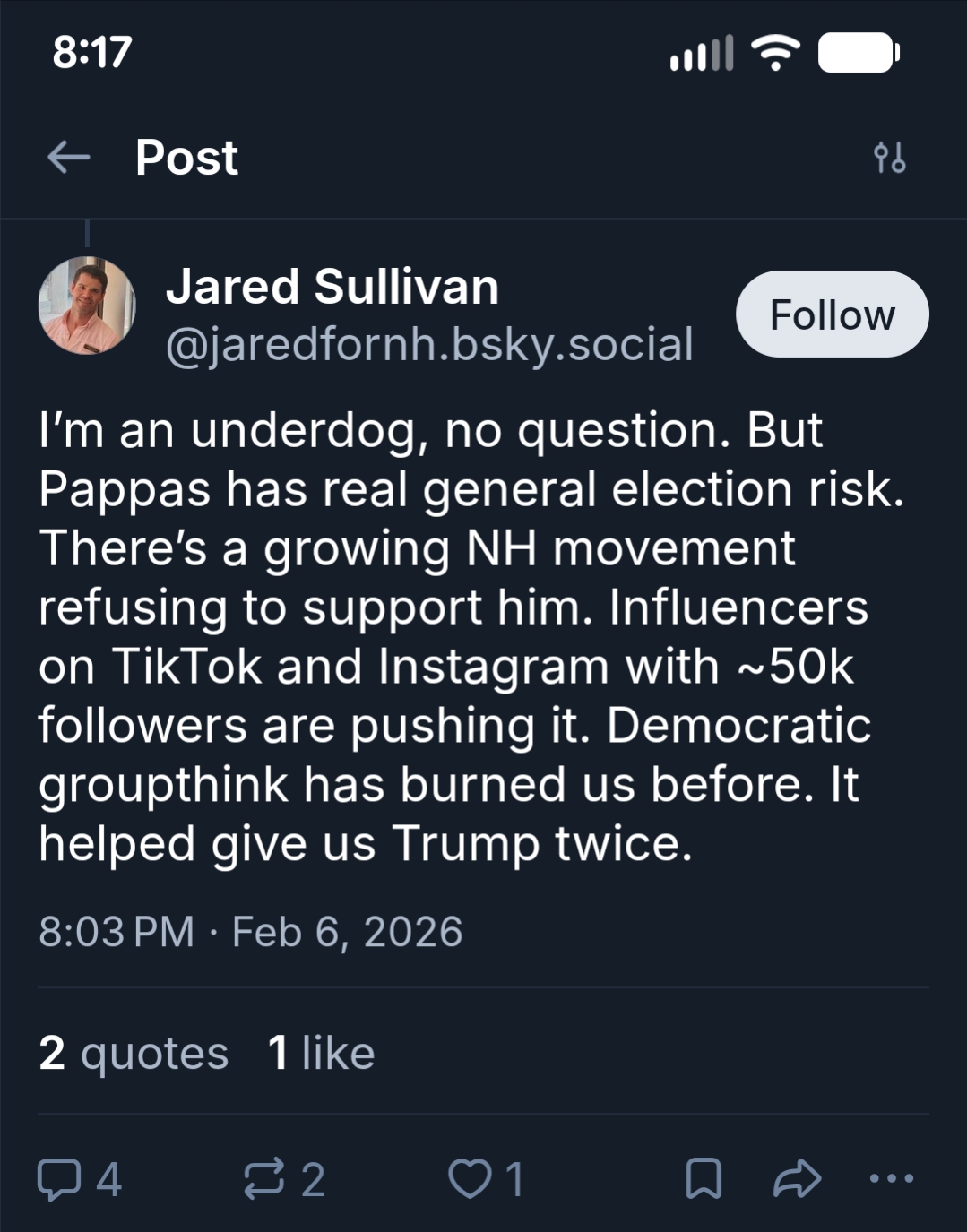Tap the 8:17 status bar clock

pyautogui.click(x=92, y=52)
